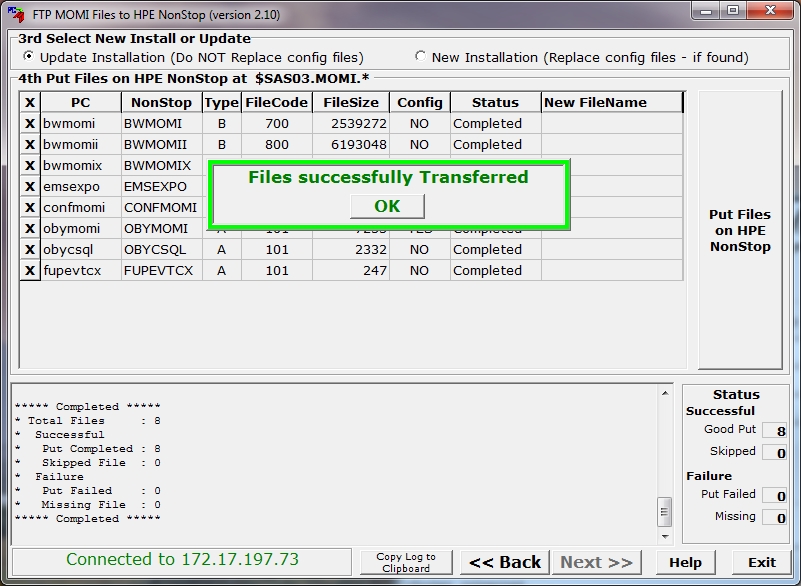Toggle the X checkbox for bwmomi row

pyautogui.click(x=30, y=124)
